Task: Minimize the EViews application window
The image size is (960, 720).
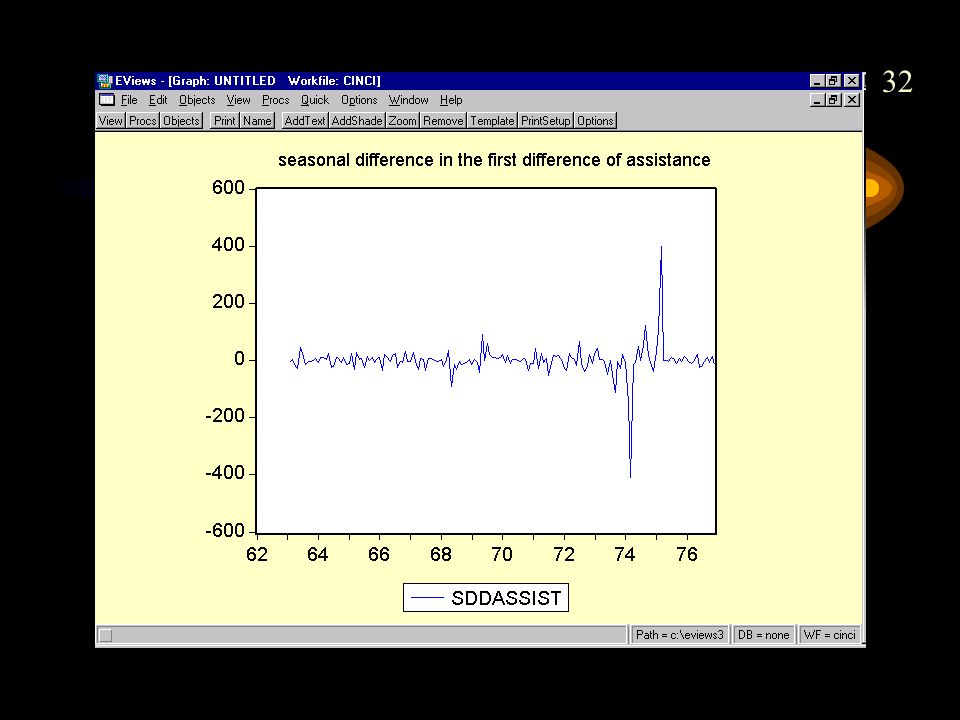Action: click(x=817, y=81)
